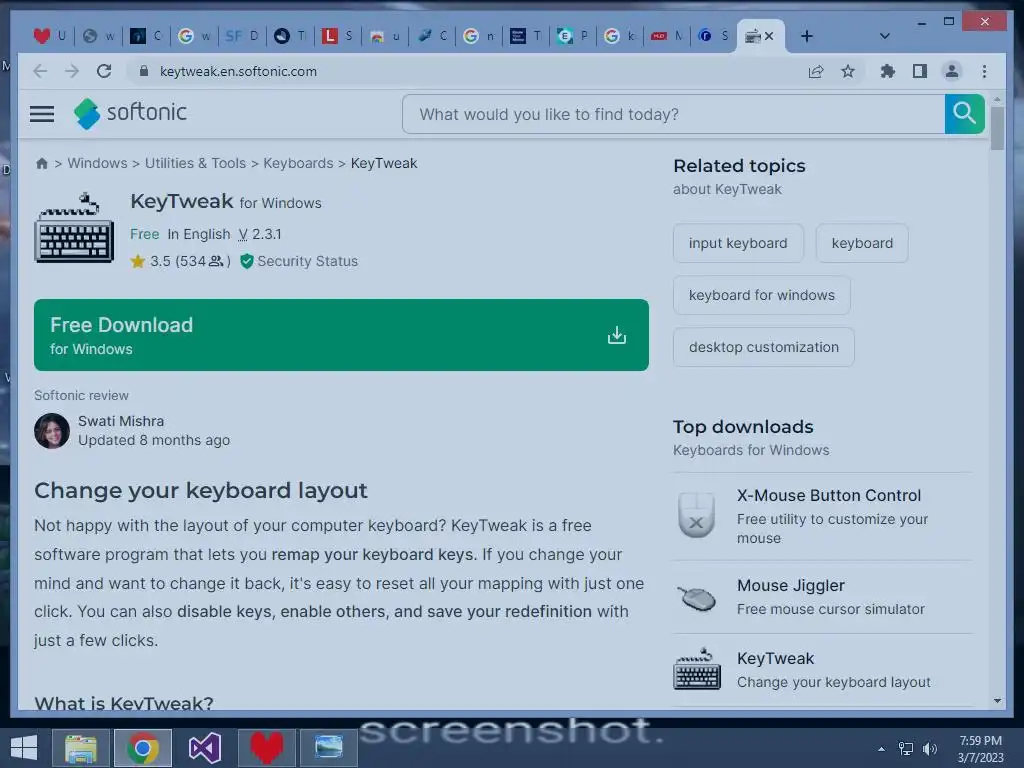The height and width of the screenshot is (768, 1024).
Task: Click the browser forward arrow
Action: tap(72, 71)
